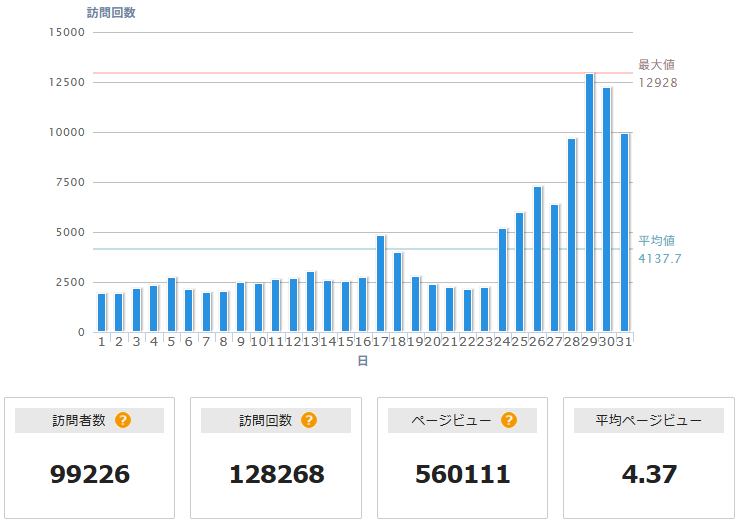Click the bar for day 28
741x523 pixels.
coord(571,236)
